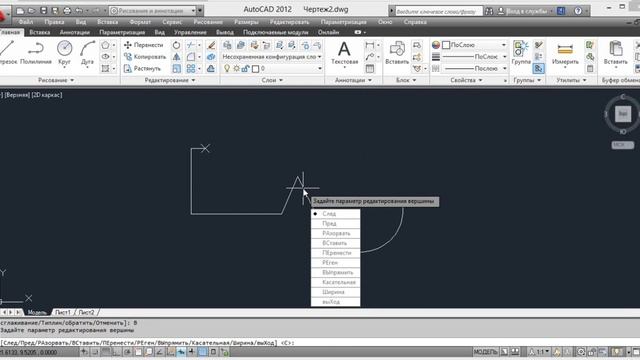Click the Перенести move button
The width and height of the screenshot is (640, 360).
coord(144,45)
